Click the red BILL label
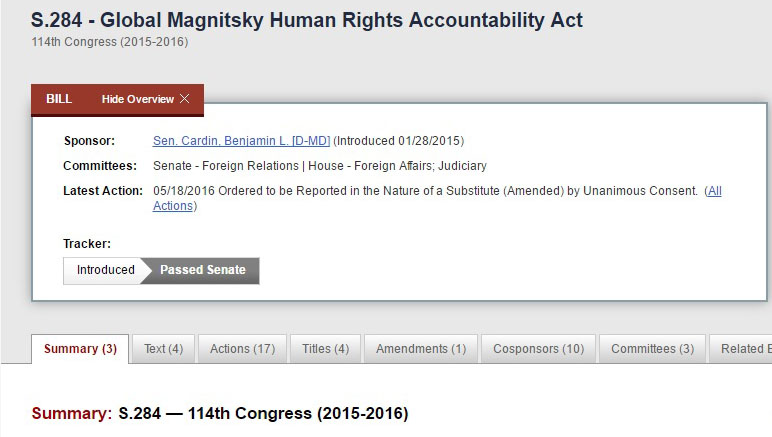The image size is (772, 437). tap(59, 99)
